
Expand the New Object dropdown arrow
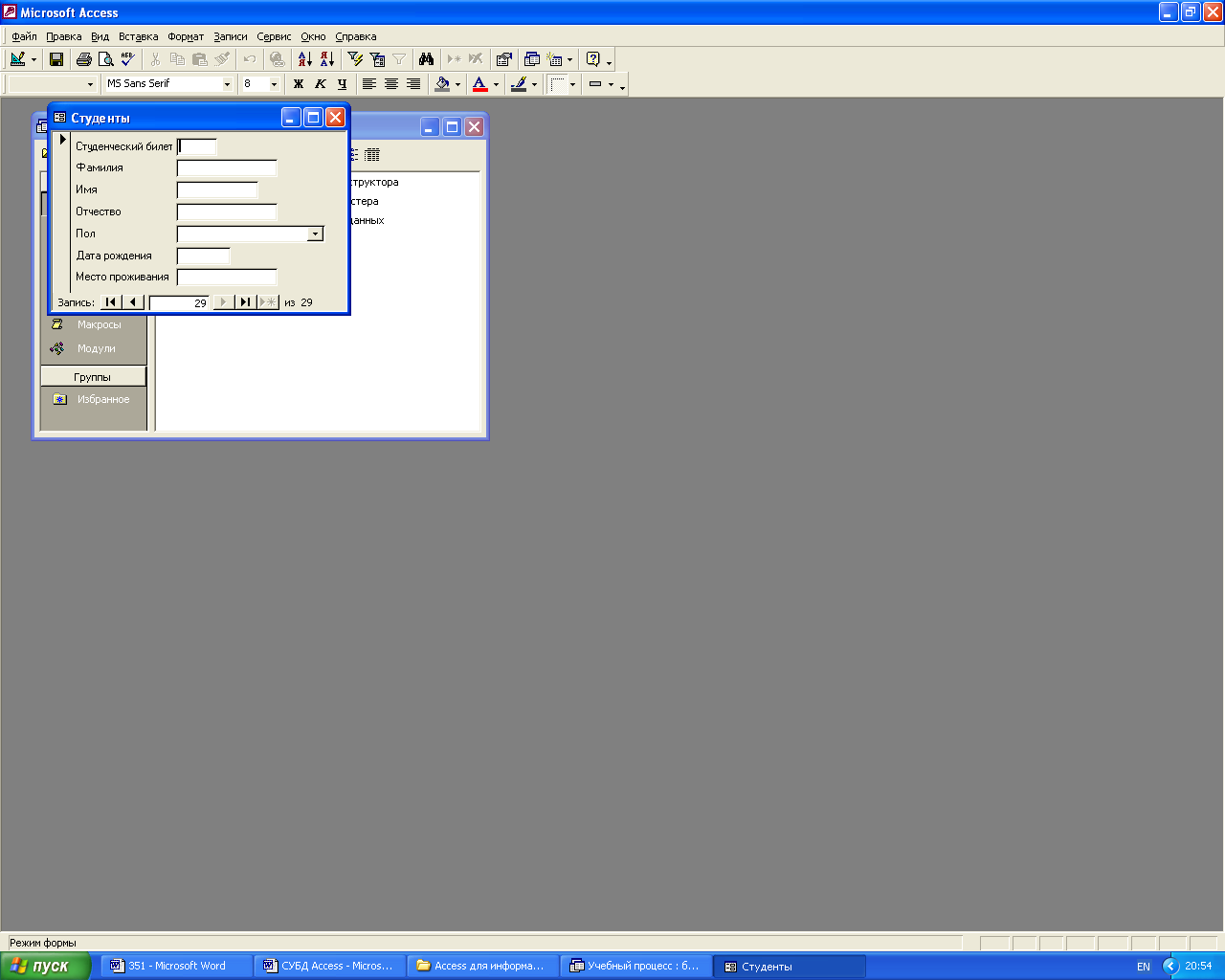(569, 59)
